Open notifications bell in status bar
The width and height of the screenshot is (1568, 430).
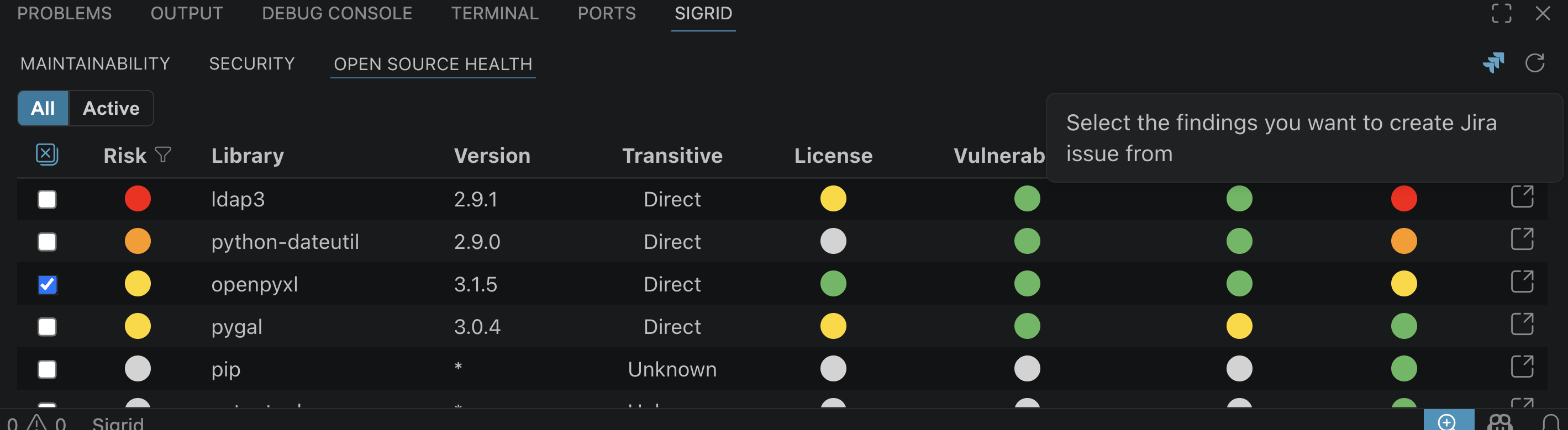pos(1550,422)
